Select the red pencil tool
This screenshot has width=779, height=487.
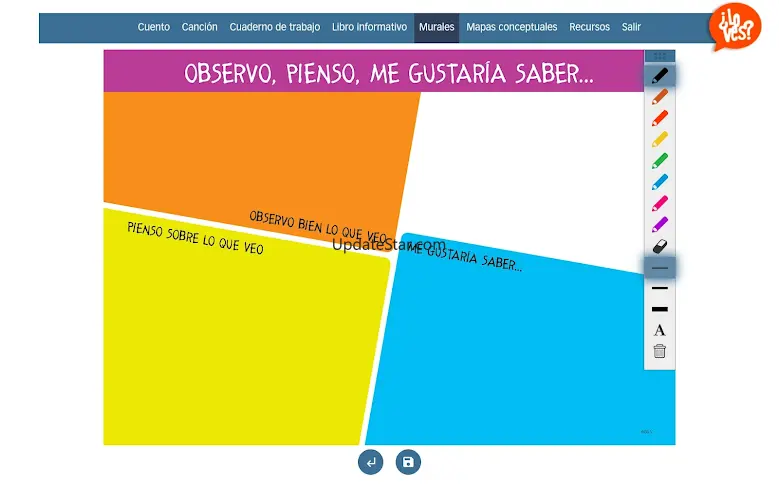pos(659,118)
